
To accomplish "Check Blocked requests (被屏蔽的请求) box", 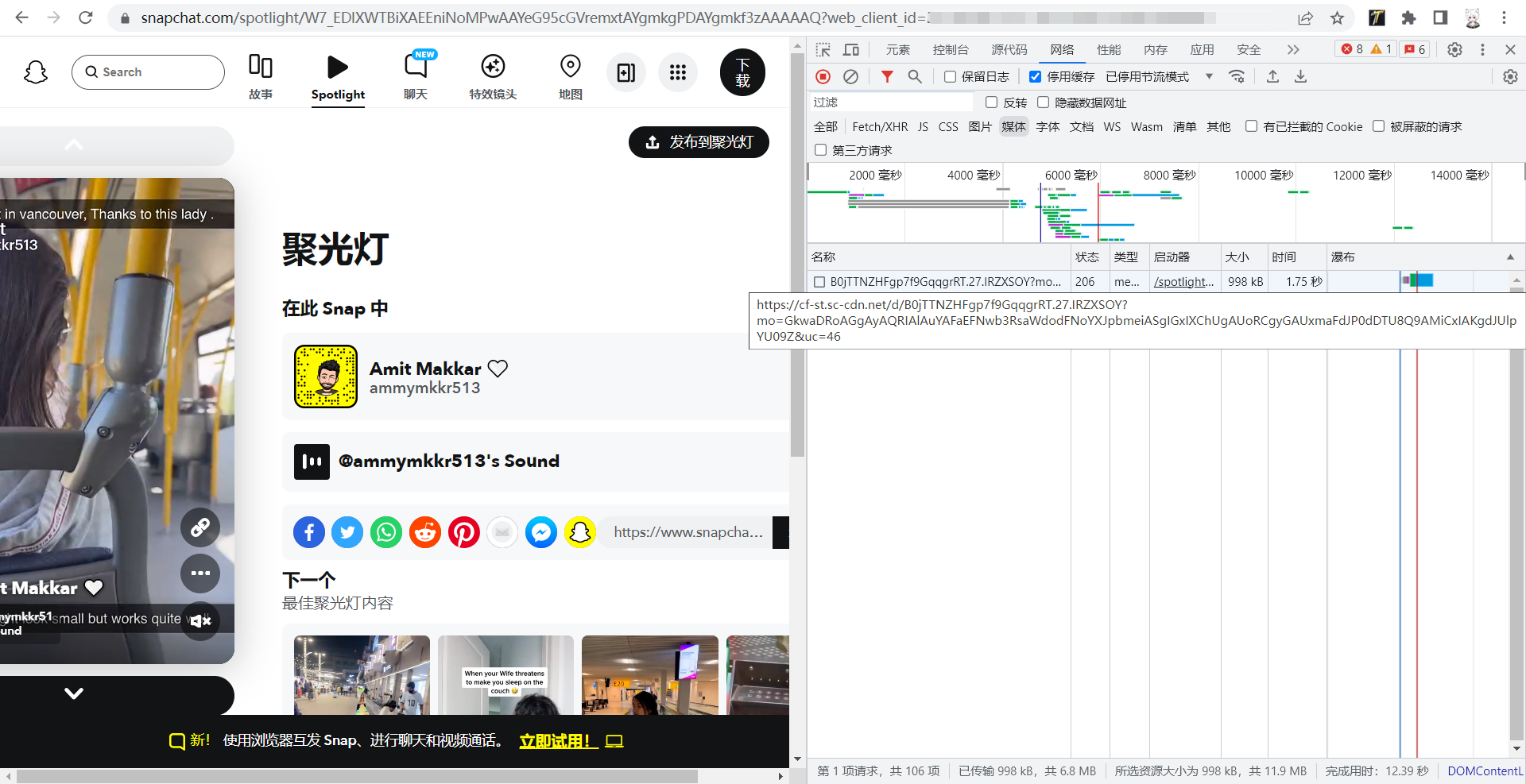I will click(1378, 126).
